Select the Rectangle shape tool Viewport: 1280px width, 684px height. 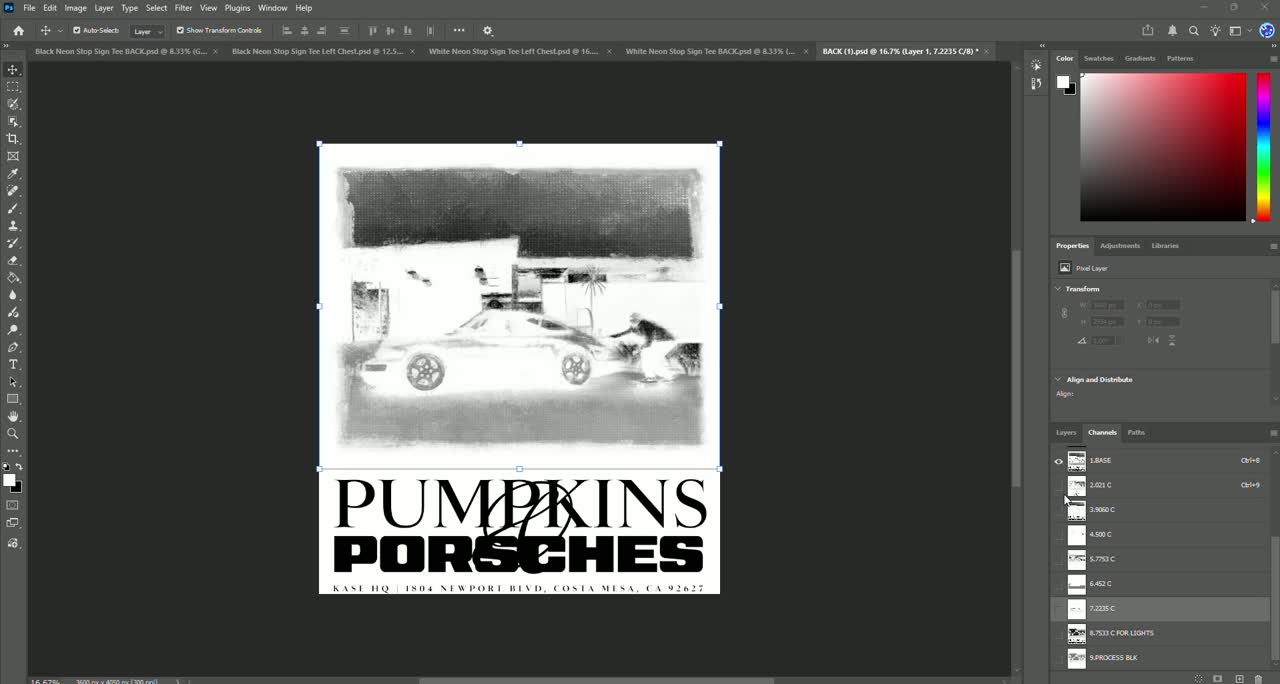click(x=13, y=399)
